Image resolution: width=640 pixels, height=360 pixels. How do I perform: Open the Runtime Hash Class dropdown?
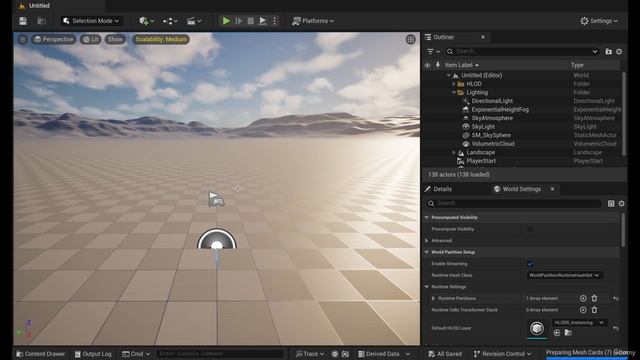pos(564,275)
